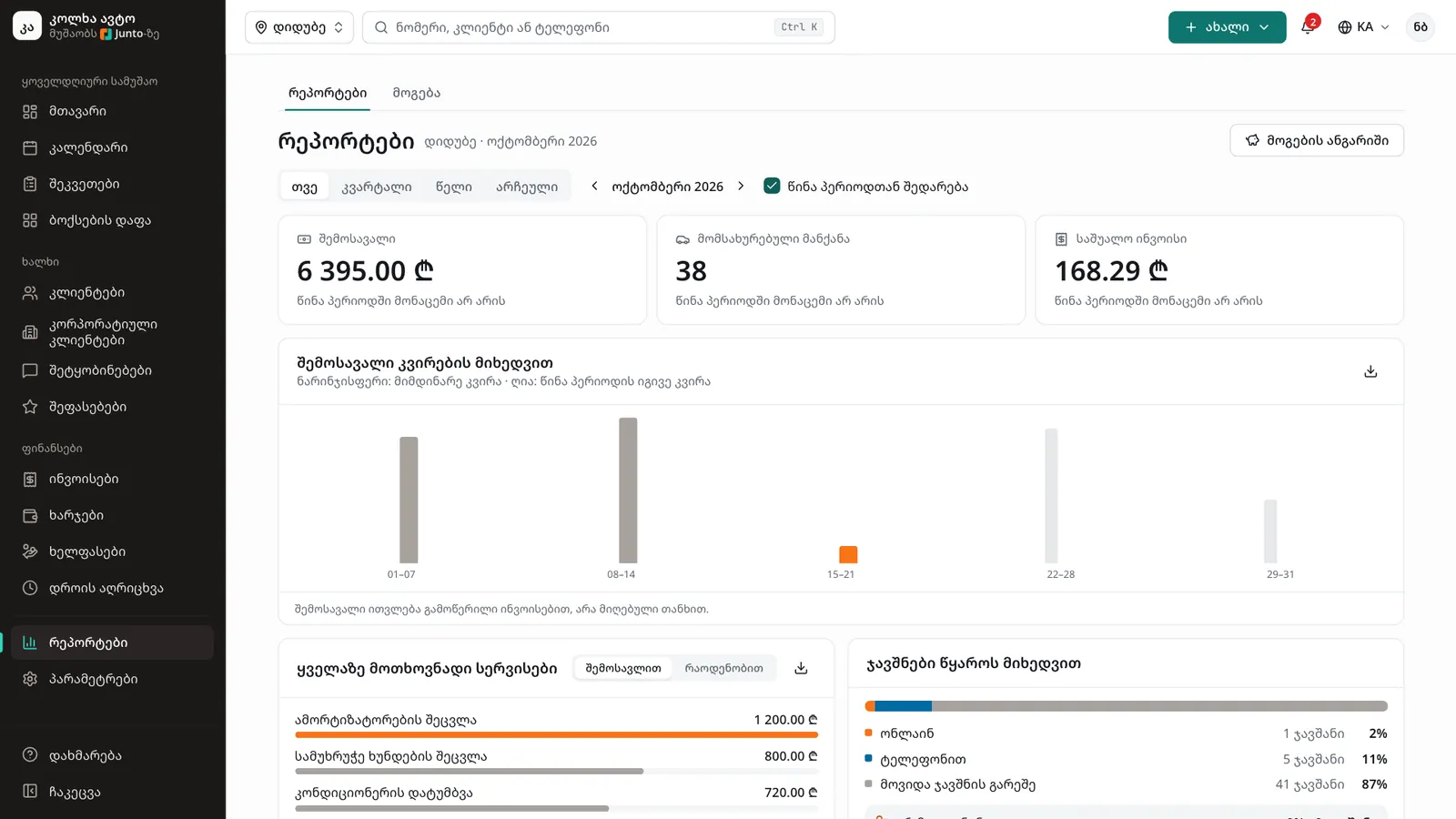
Task: Click ტელეფონით blue legend swatch
Action: point(868,758)
